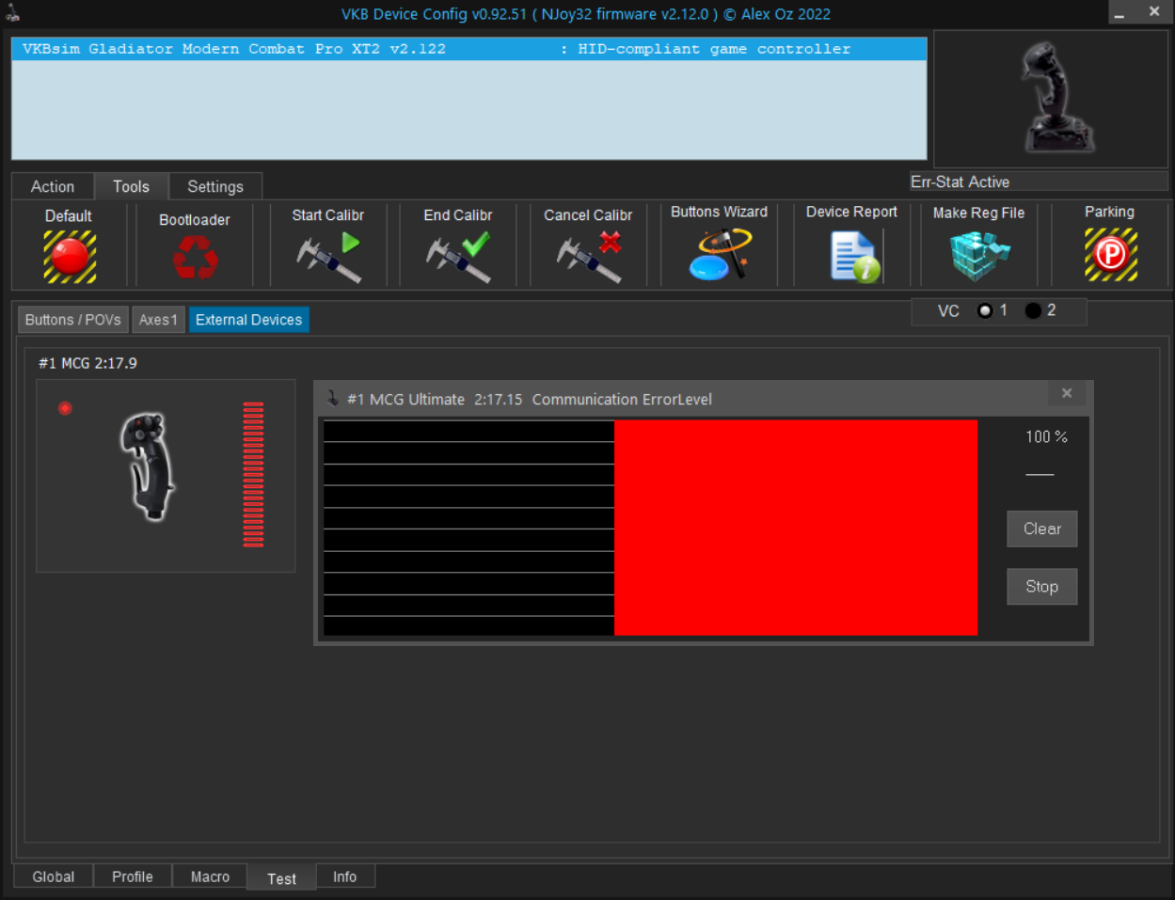Viewport: 1175px width, 900px height.
Task: Finish calibration via End Calibr icon
Action: point(458,257)
